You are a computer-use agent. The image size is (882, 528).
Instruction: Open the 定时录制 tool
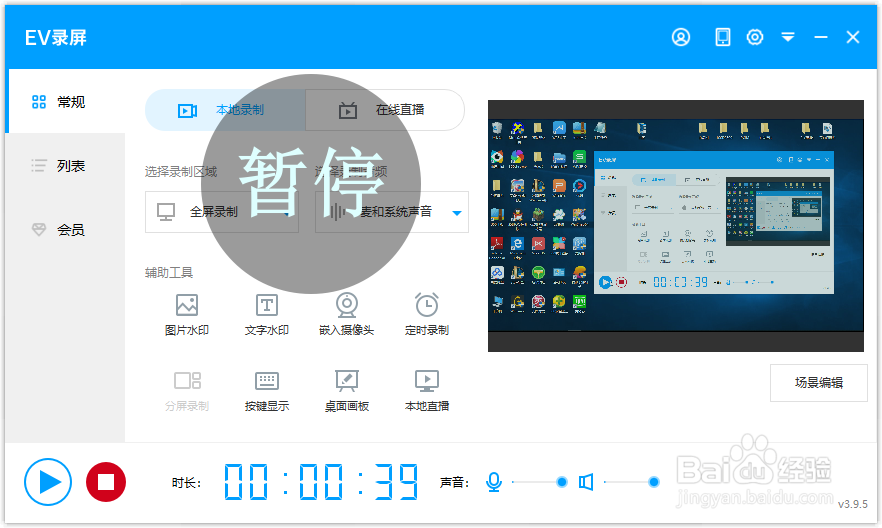click(427, 314)
